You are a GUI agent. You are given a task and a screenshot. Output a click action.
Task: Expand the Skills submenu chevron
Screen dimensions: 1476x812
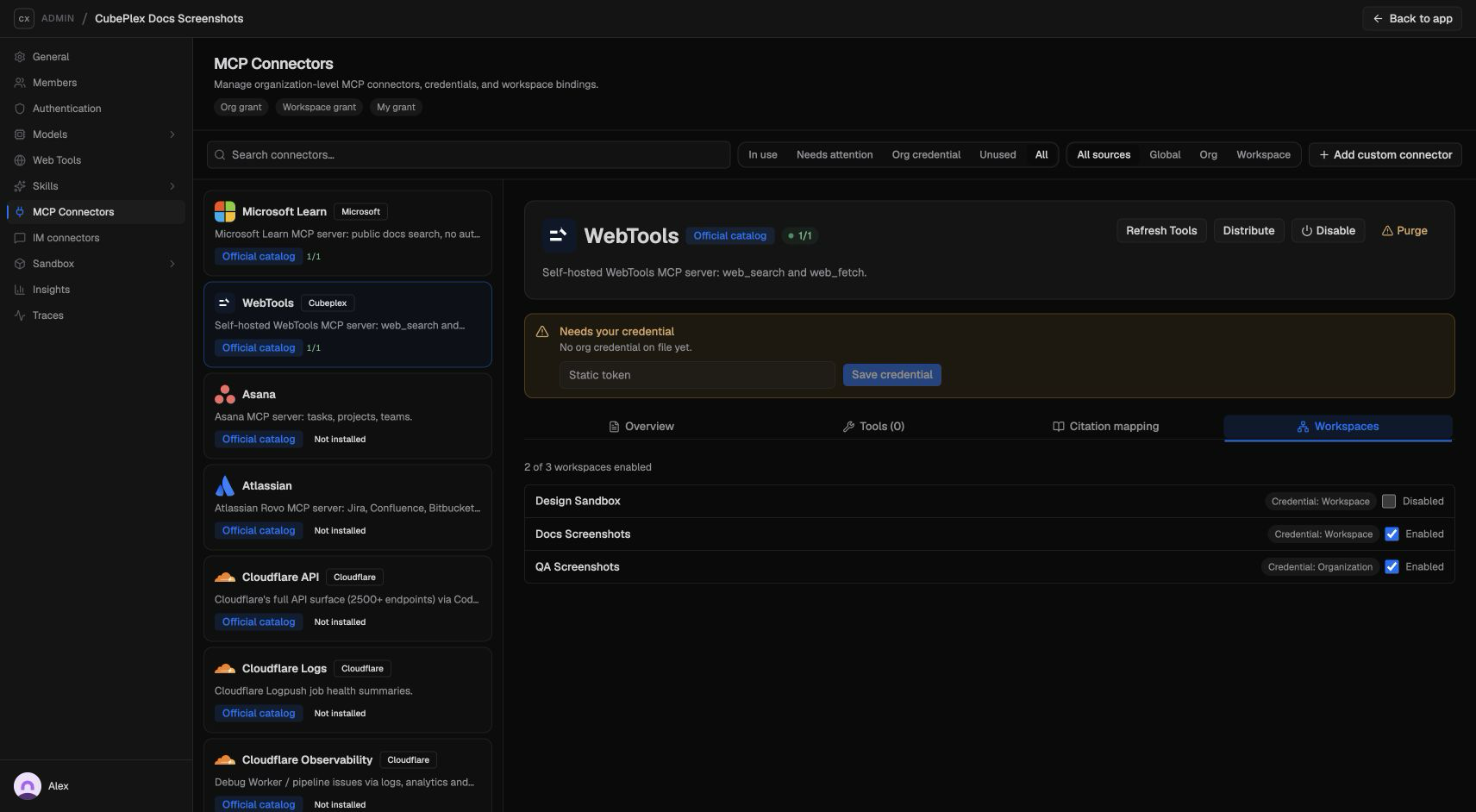pos(172,186)
